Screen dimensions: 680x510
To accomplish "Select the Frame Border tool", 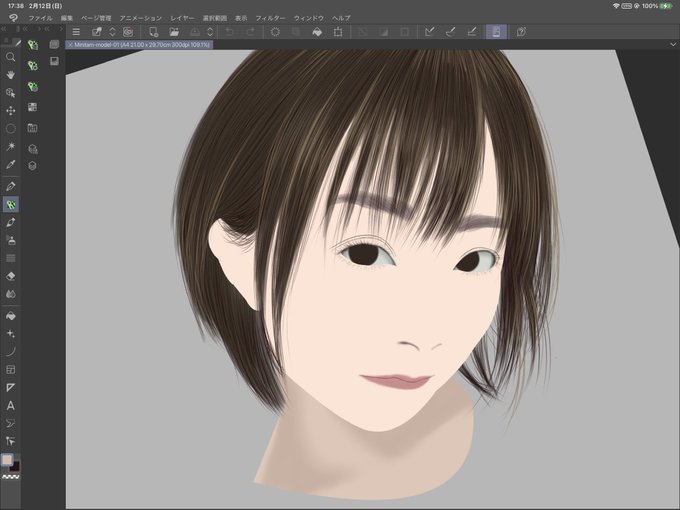I will (x=11, y=369).
